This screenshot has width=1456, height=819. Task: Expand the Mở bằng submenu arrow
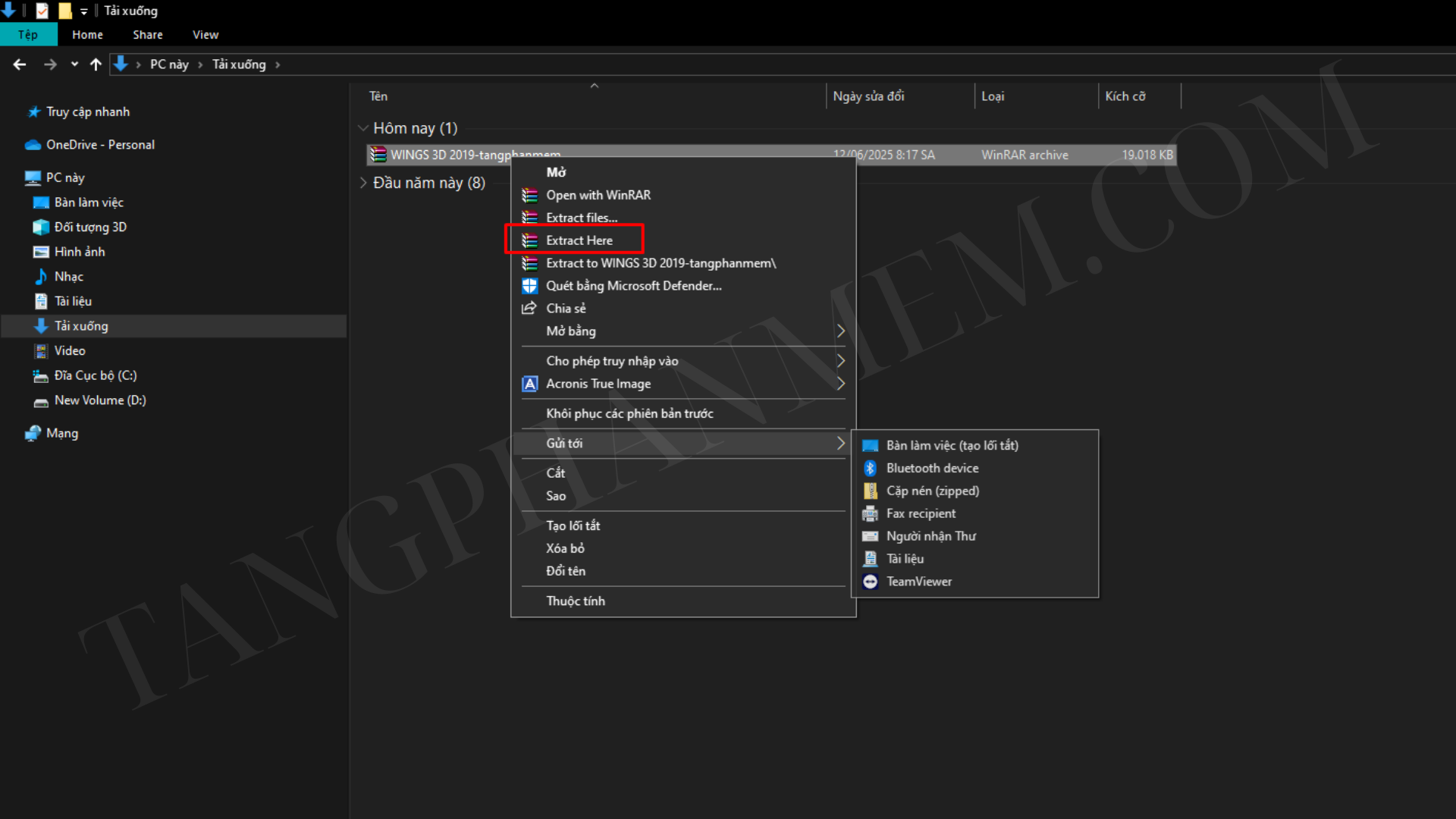[840, 331]
